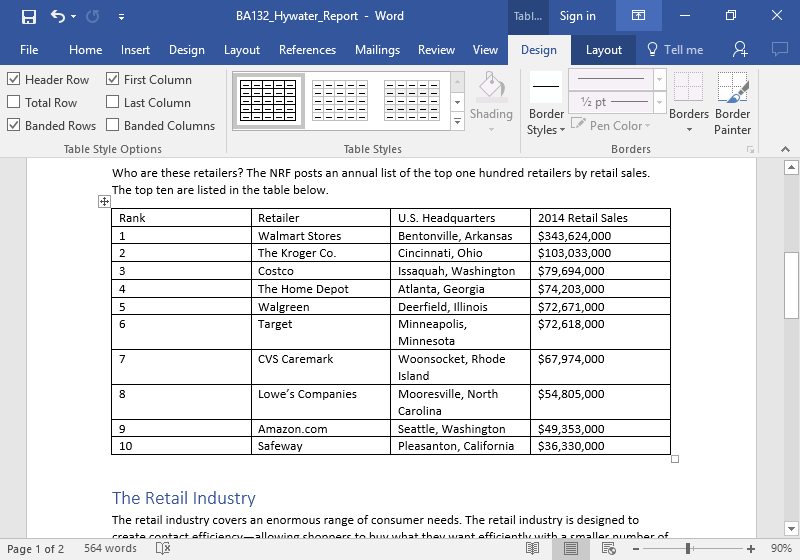Click the table move handle icon
This screenshot has height=560, width=800.
pos(104,201)
